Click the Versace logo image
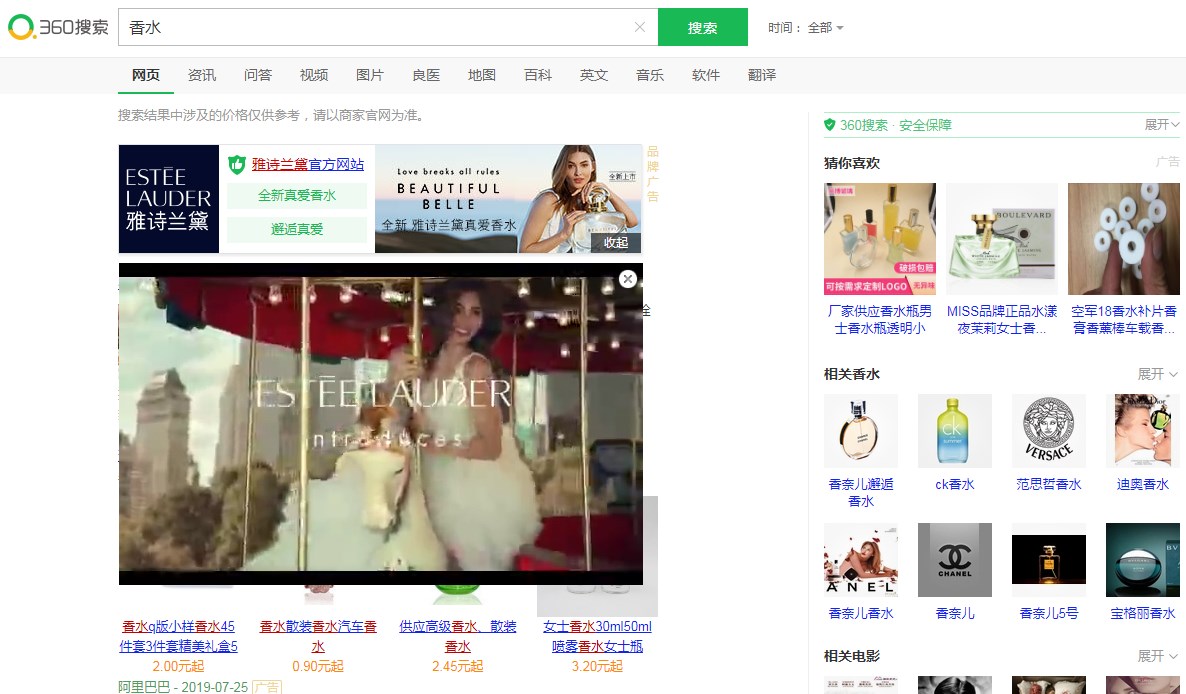 pyautogui.click(x=1048, y=431)
